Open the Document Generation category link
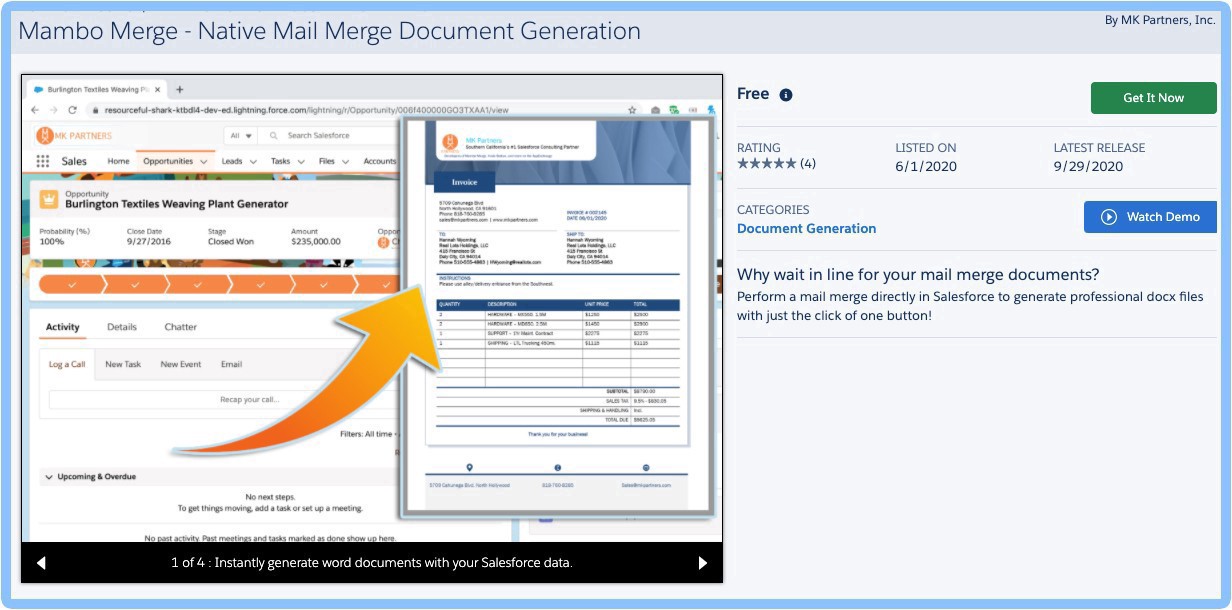Viewport: 1232px width, 610px height. (x=806, y=228)
